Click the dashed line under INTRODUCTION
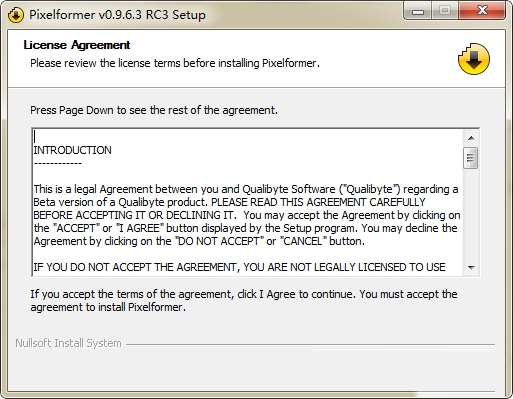Image resolution: width=513 pixels, height=399 pixels. pyautogui.click(x=58, y=163)
